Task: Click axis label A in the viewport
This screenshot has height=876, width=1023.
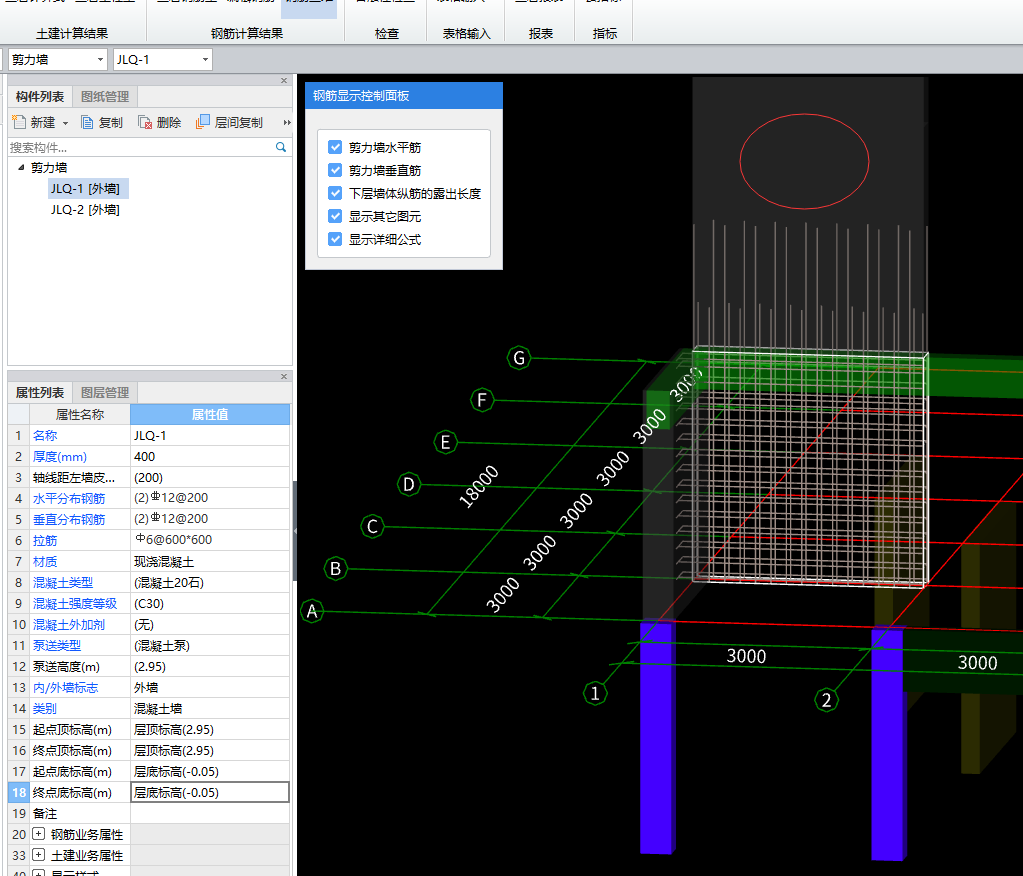Action: coord(312,611)
